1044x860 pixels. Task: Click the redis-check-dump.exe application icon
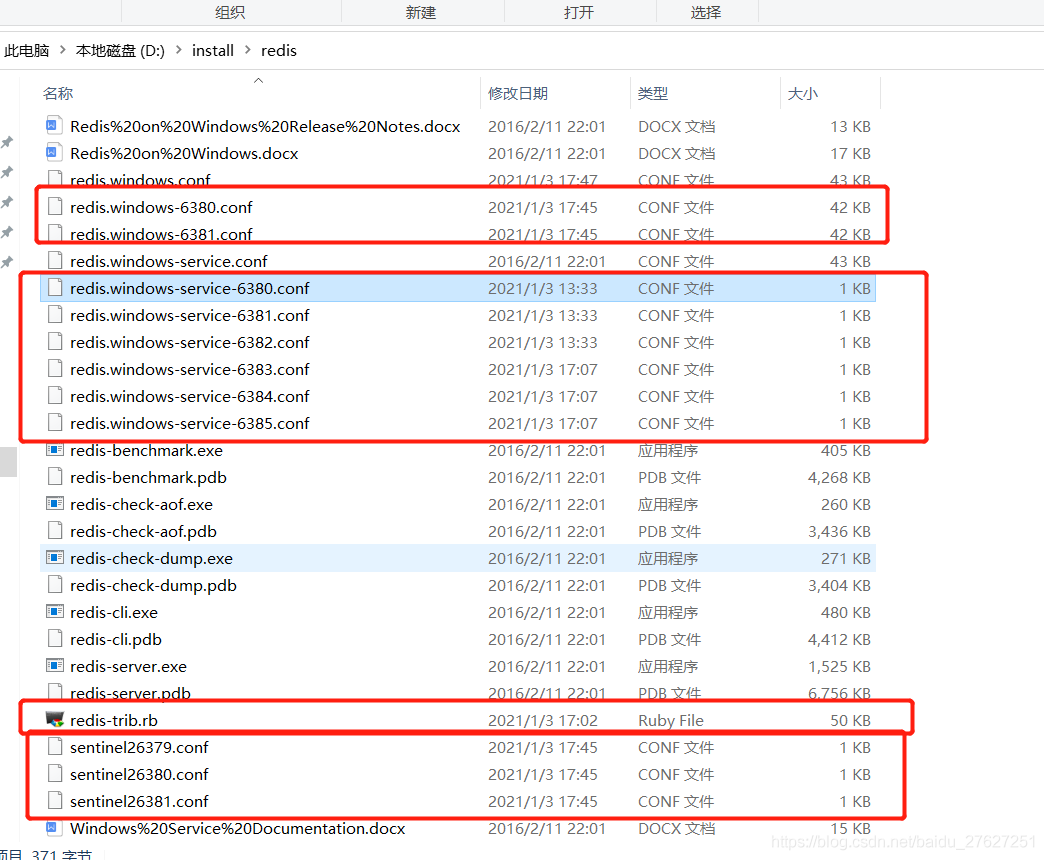pos(55,558)
